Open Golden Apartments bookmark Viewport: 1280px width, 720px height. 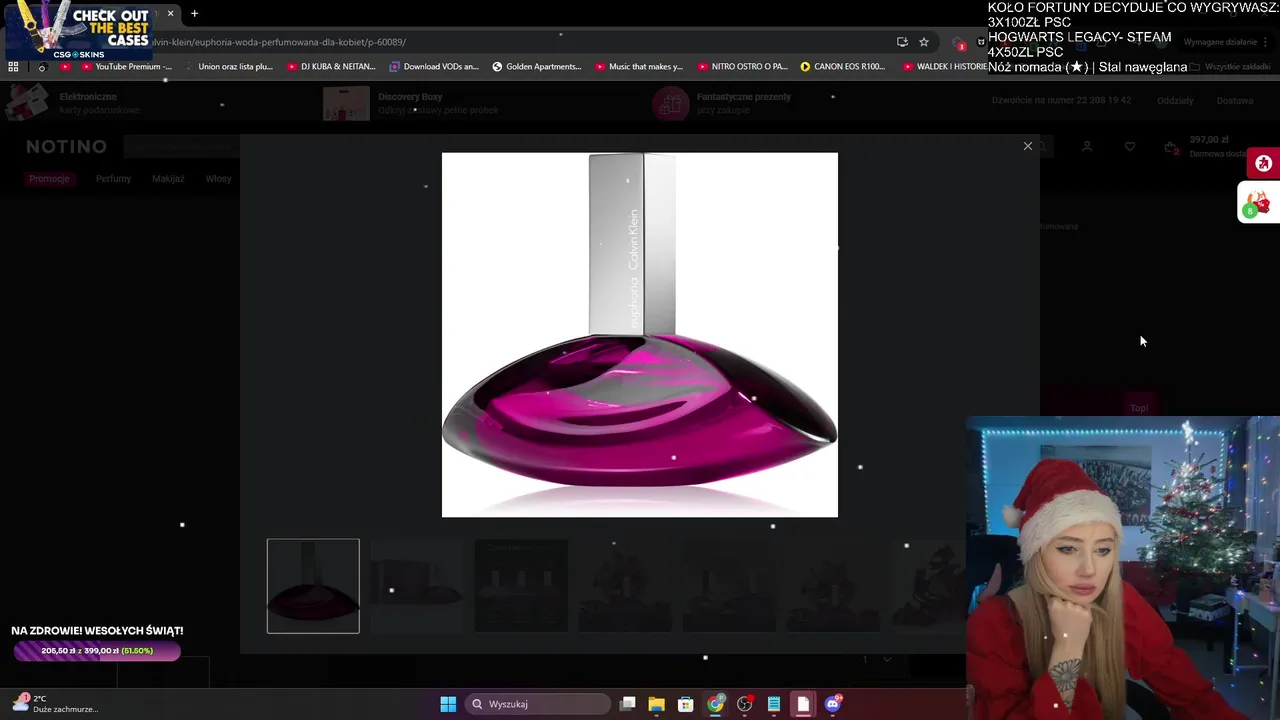(537, 67)
